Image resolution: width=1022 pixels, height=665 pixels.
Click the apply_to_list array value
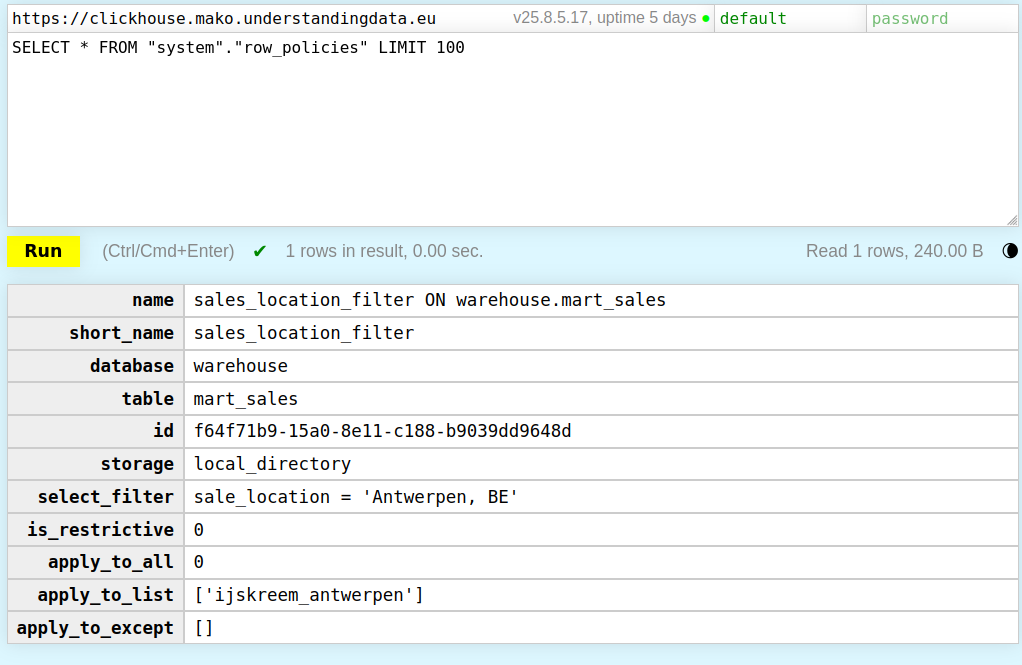pos(309,595)
